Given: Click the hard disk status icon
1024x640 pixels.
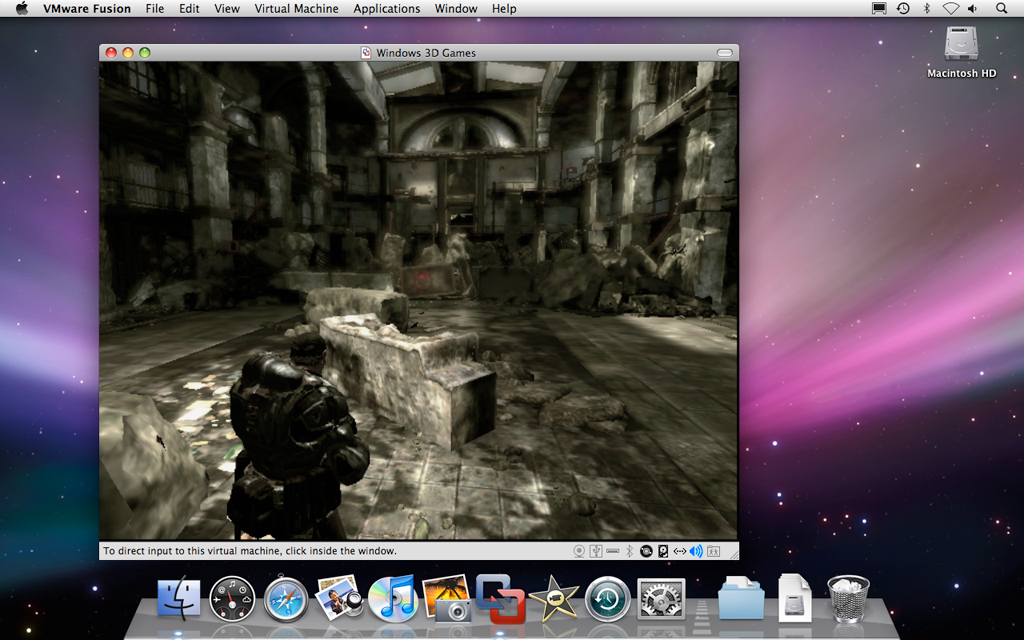Looking at the screenshot, I should pyautogui.click(x=663, y=551).
